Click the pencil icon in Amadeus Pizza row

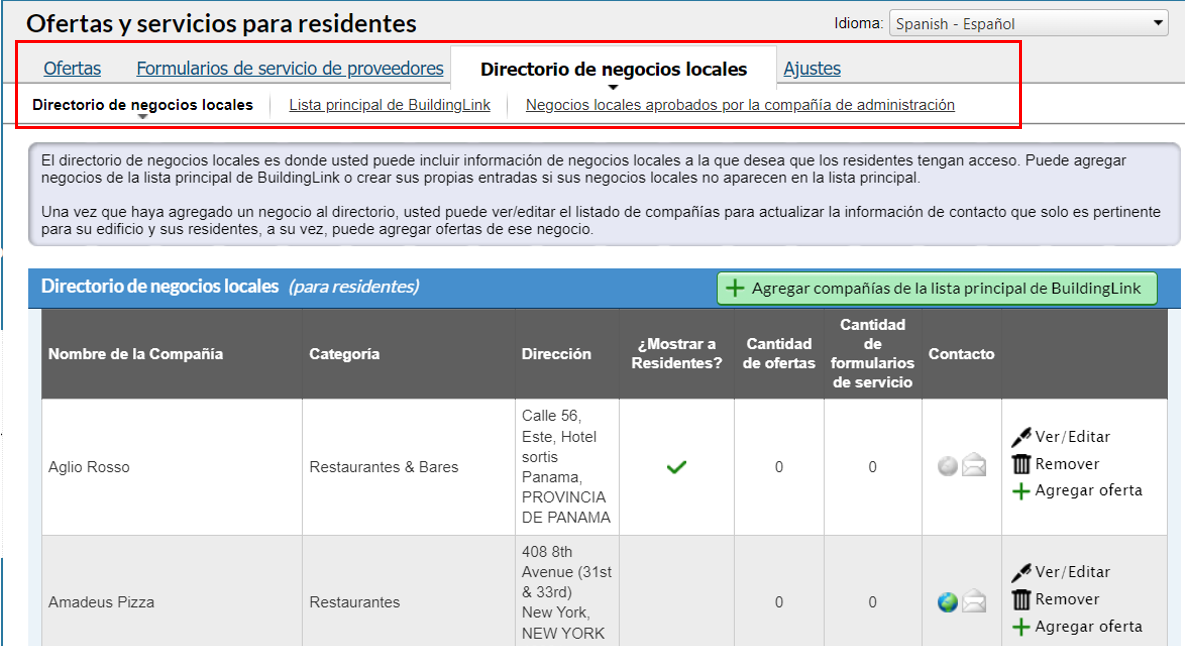point(1021,573)
